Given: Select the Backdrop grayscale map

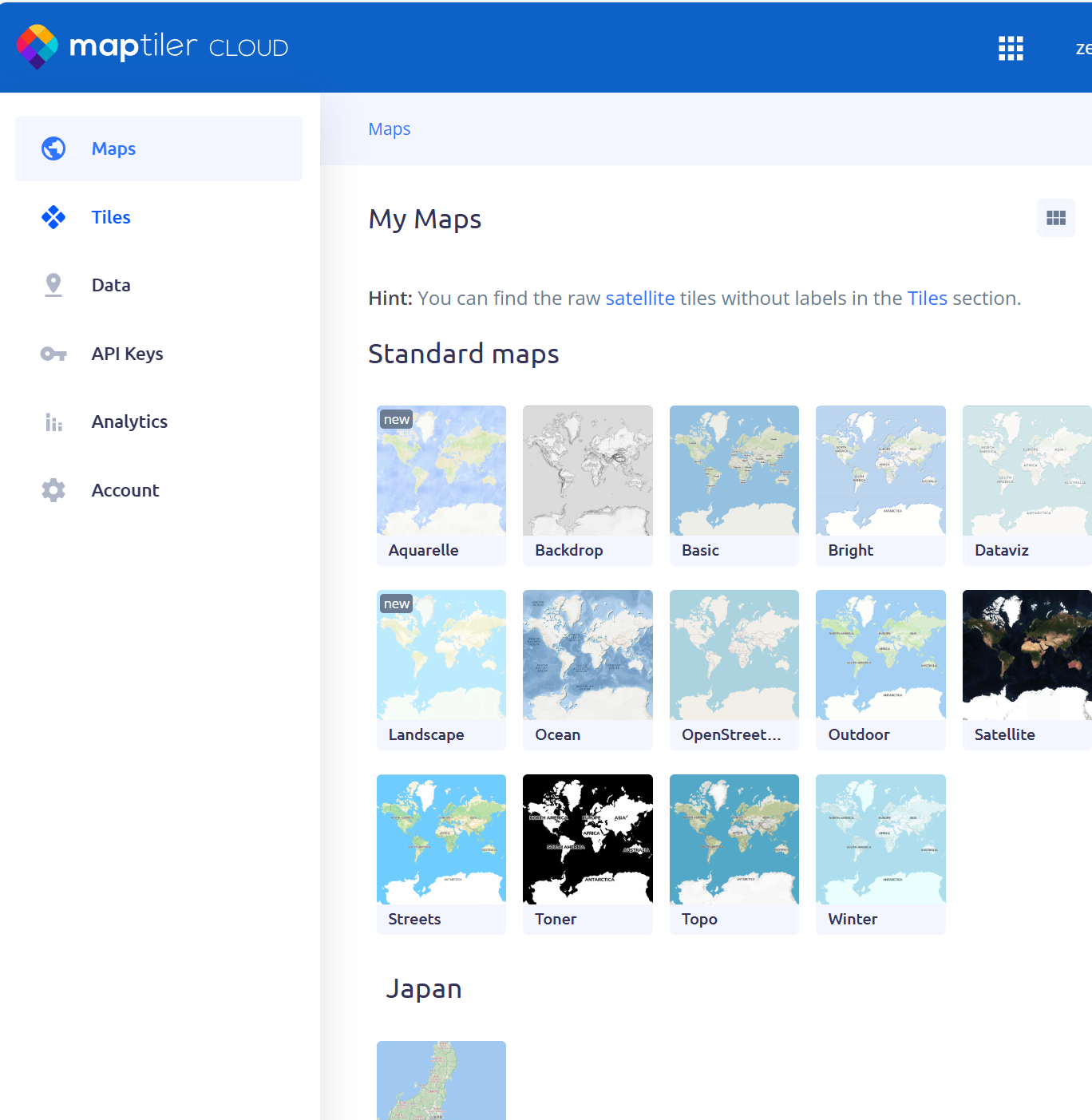Looking at the screenshot, I should coord(588,471).
